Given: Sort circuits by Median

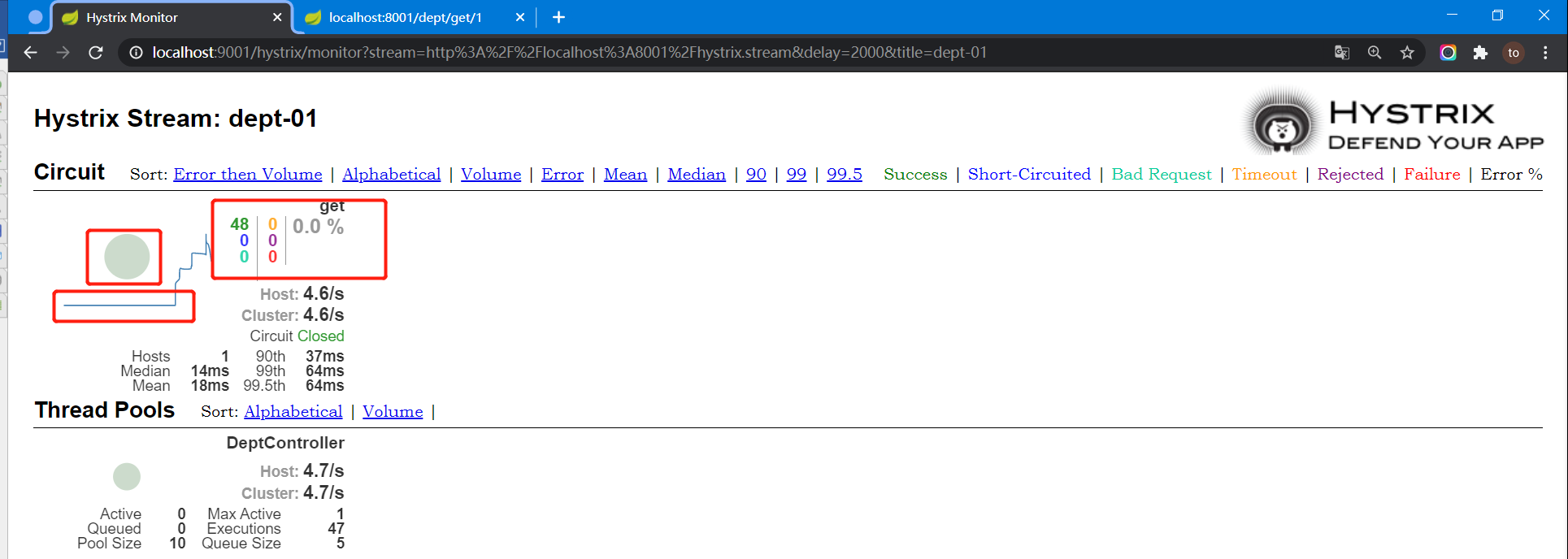Looking at the screenshot, I should (697, 174).
